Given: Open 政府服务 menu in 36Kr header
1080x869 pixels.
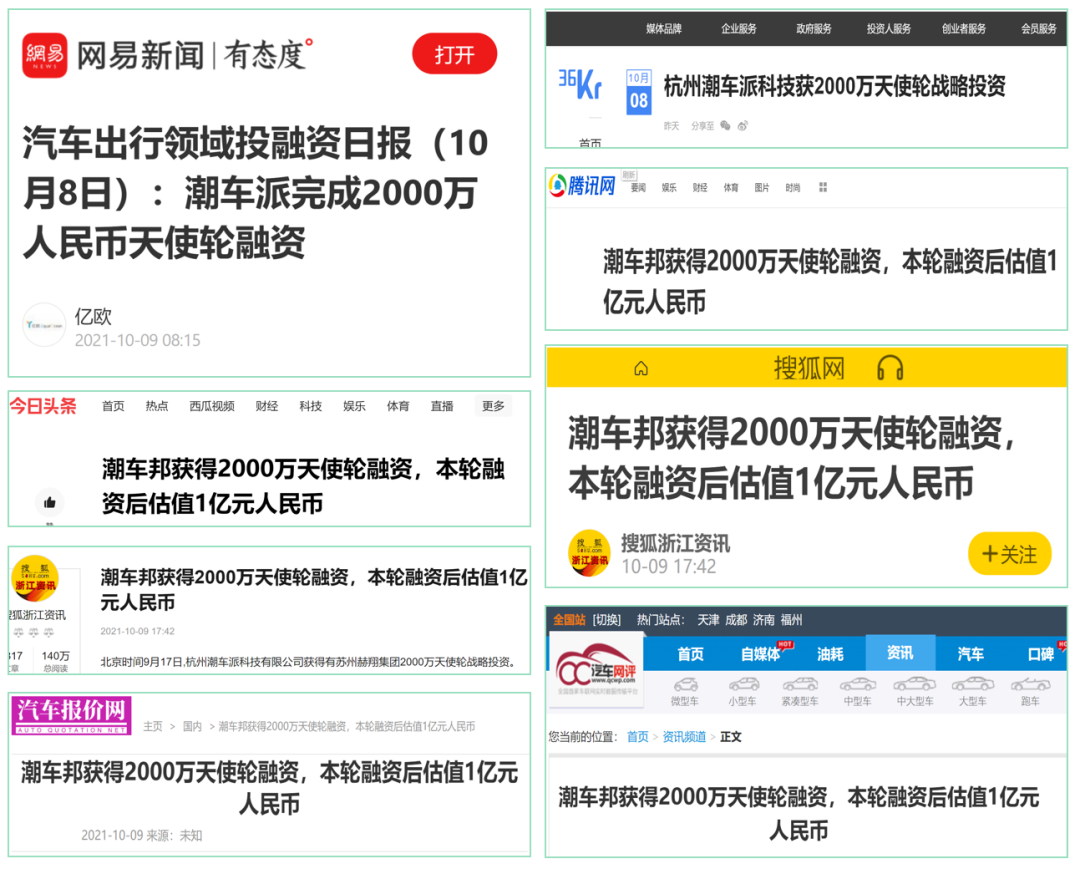Looking at the screenshot, I should click(x=813, y=28).
